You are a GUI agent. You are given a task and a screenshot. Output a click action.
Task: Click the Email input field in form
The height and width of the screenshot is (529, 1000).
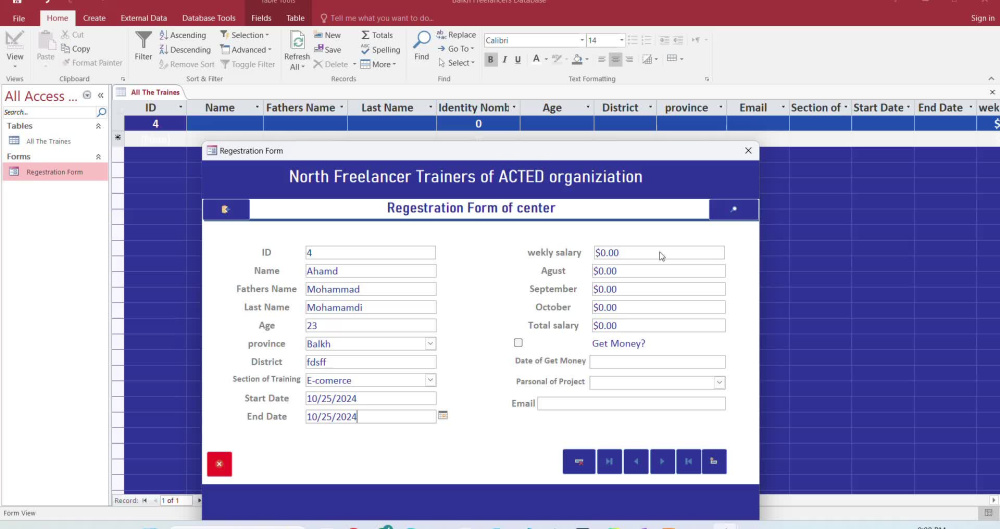pyautogui.click(x=631, y=403)
